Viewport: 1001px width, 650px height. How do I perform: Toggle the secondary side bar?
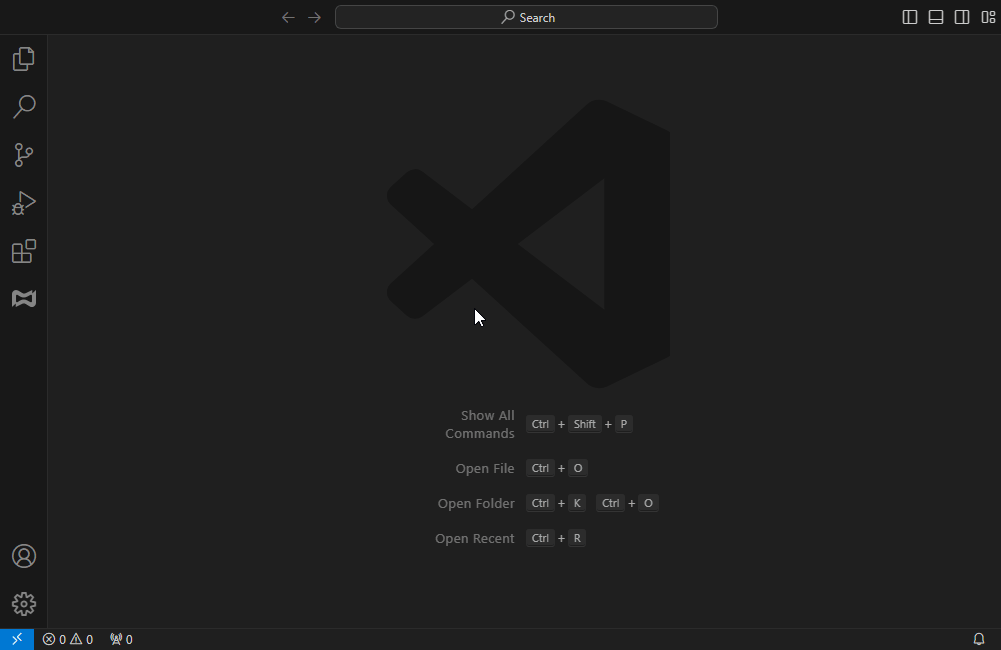click(962, 17)
